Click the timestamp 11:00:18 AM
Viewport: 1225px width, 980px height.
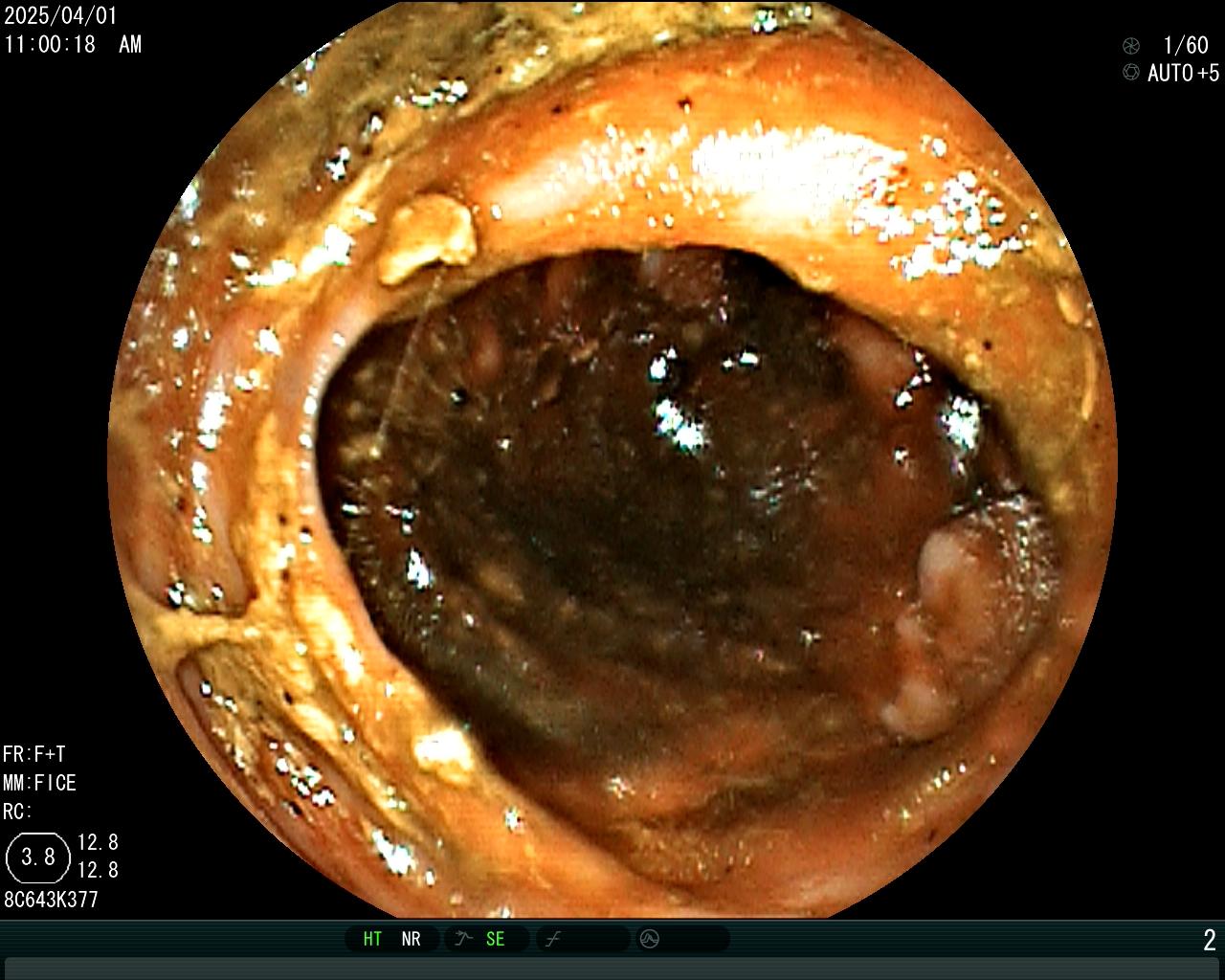(73, 44)
